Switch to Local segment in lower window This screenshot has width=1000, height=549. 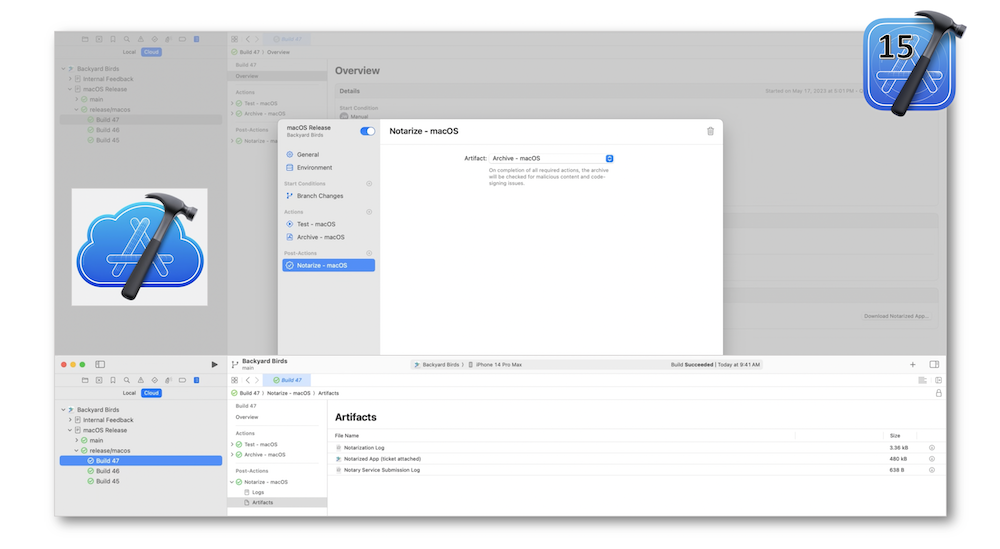(x=129, y=393)
